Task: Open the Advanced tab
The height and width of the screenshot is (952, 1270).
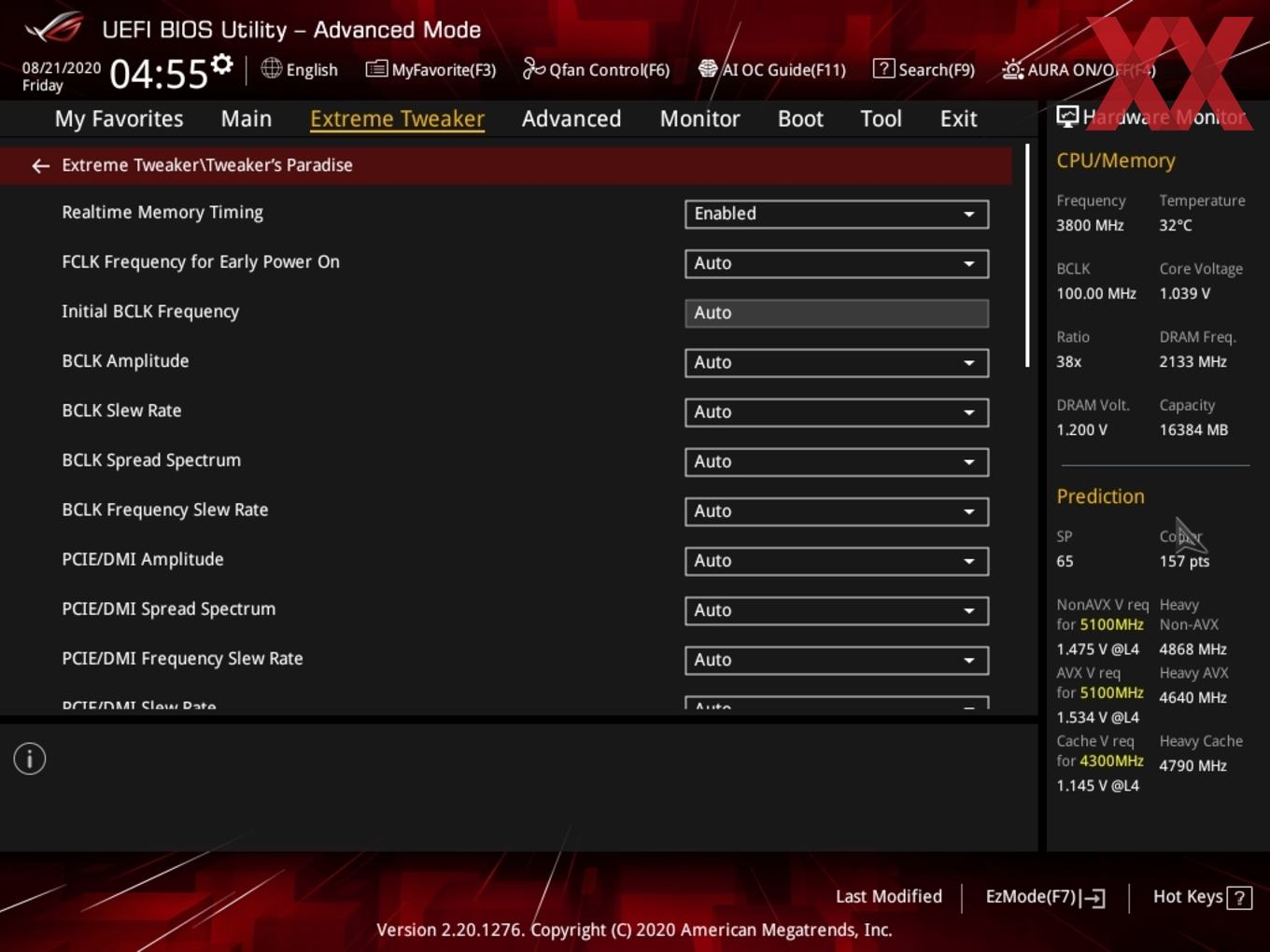Action: [571, 119]
